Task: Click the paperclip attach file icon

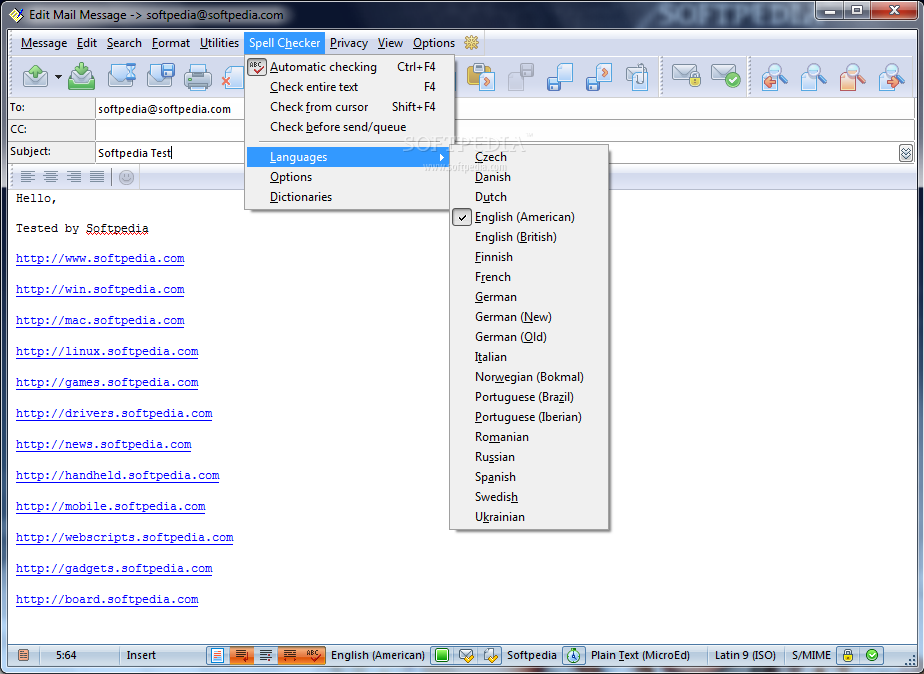Action: (x=638, y=77)
